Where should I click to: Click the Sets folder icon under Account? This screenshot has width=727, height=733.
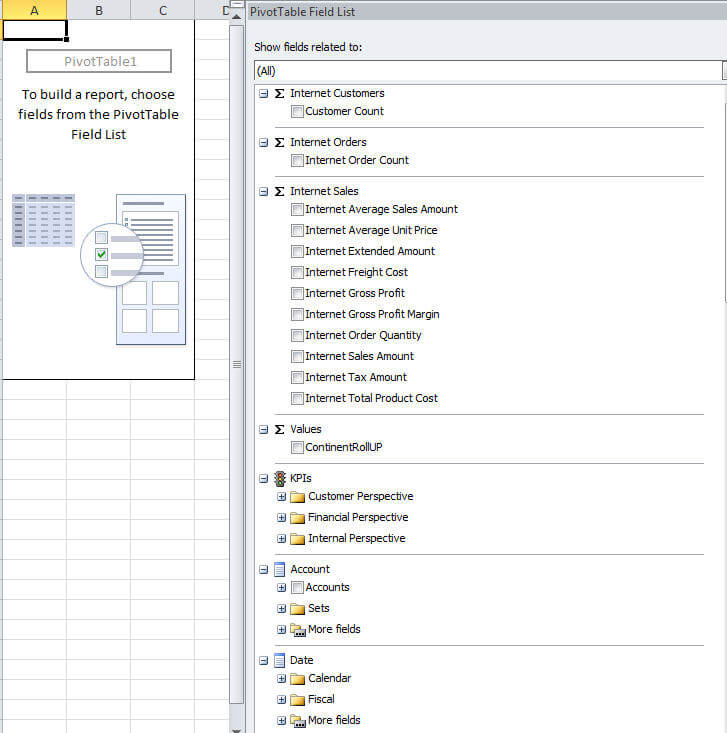tap(297, 609)
